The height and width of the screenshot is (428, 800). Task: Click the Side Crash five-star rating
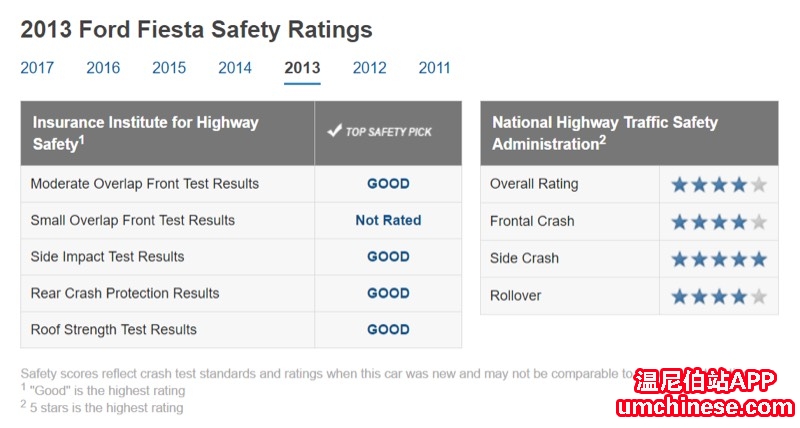pos(719,259)
